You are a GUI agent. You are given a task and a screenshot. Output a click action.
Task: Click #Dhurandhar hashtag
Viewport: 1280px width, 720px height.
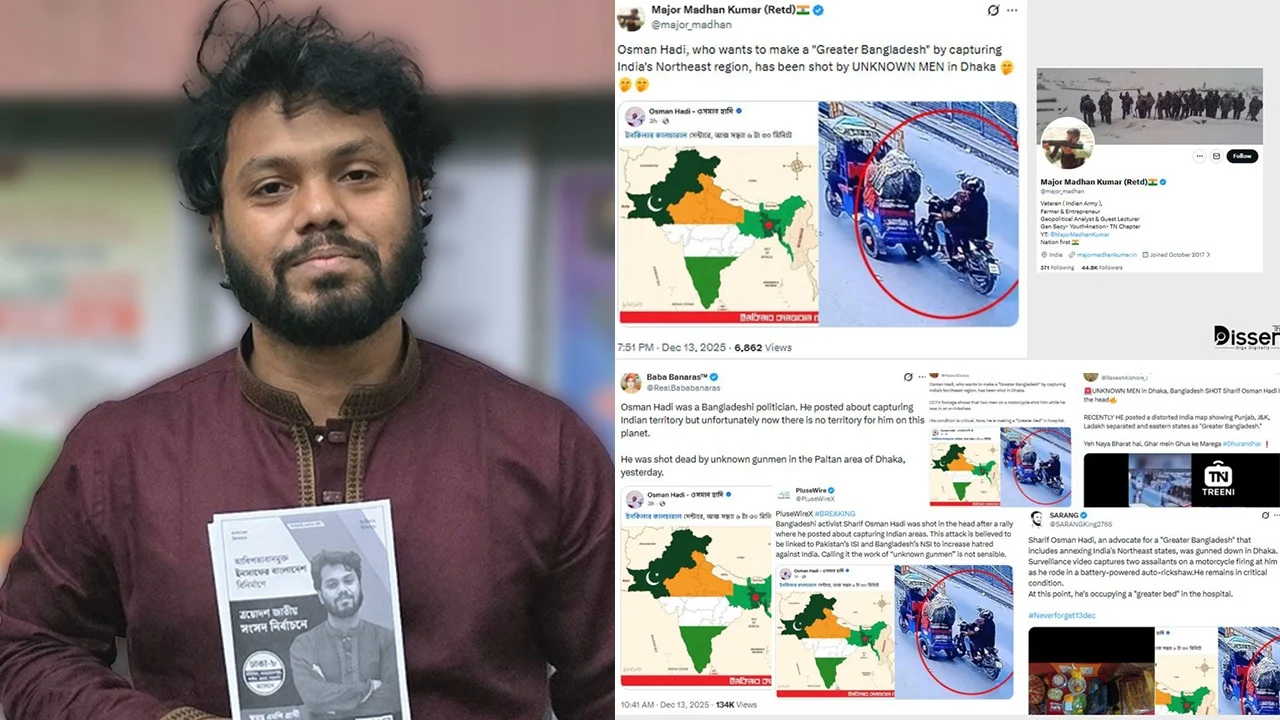(x=1243, y=443)
